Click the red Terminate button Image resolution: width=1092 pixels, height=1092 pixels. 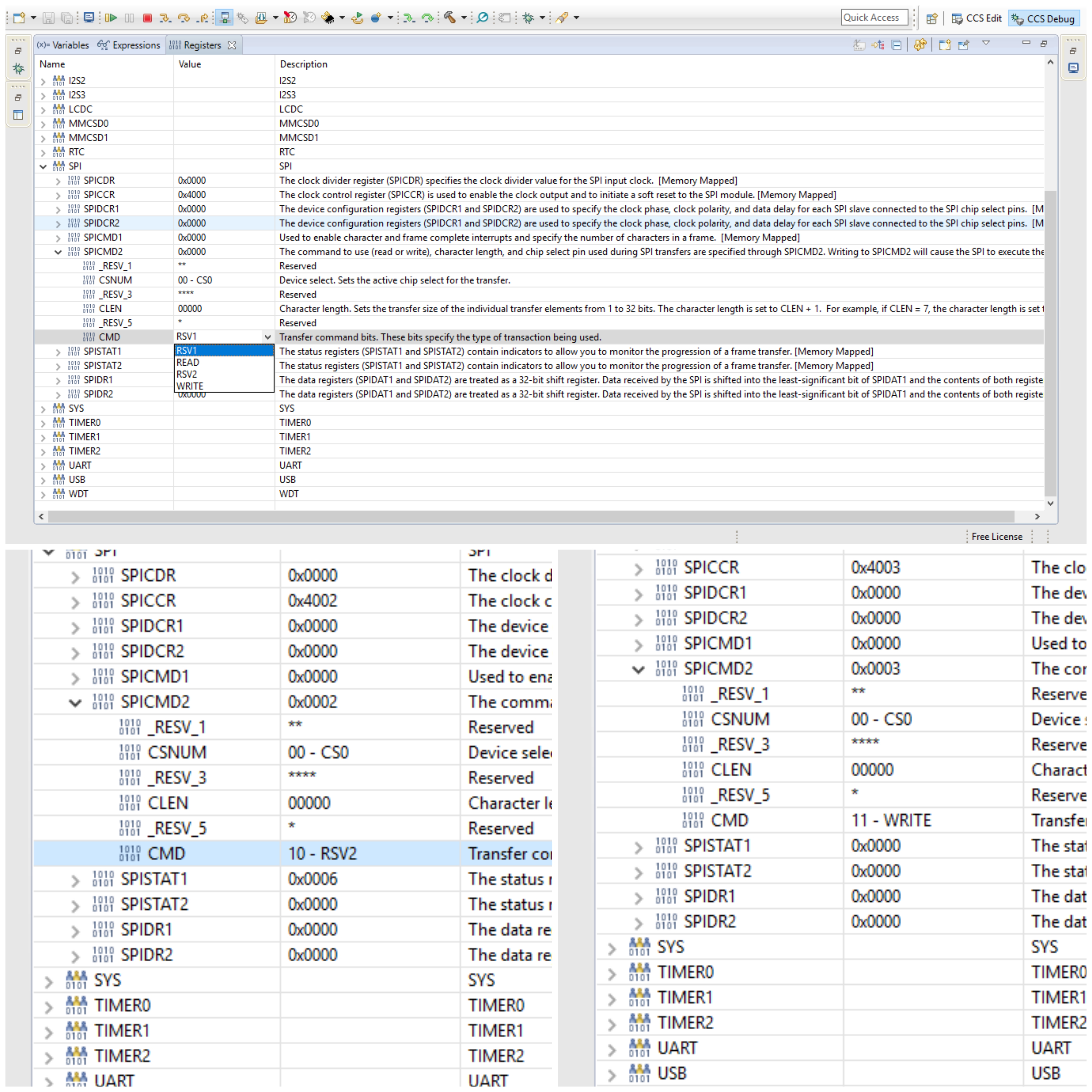coord(148,18)
